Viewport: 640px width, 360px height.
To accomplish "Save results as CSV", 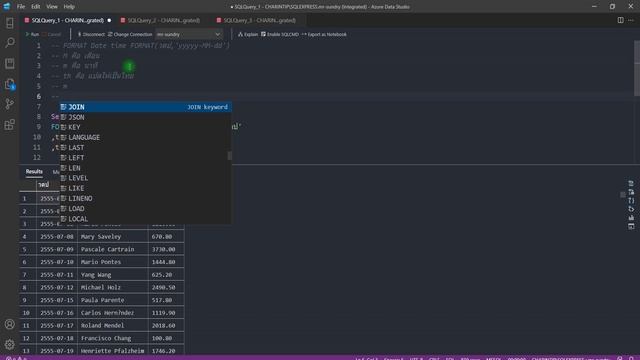I will pos(631,183).
